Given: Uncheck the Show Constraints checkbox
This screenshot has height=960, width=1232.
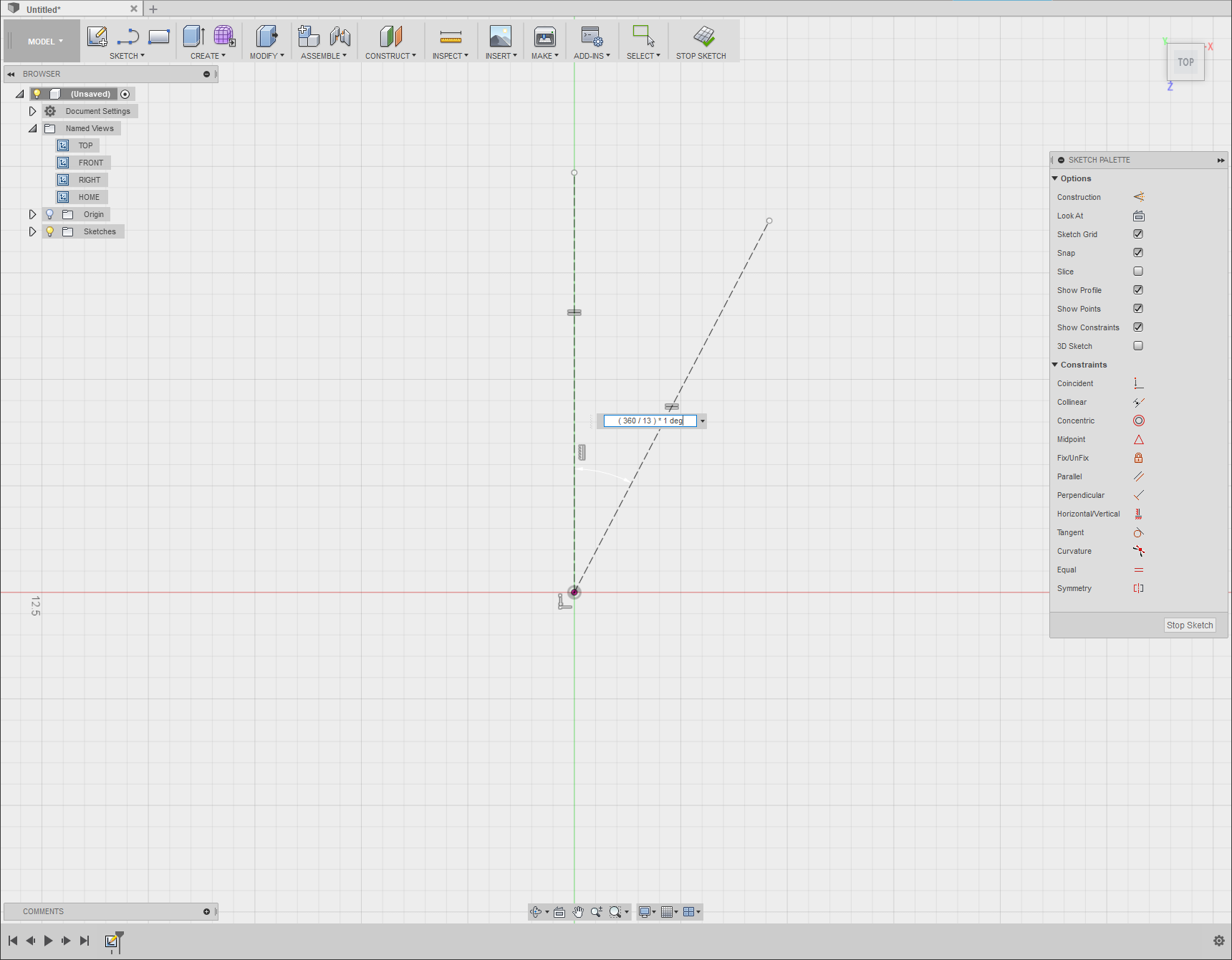Looking at the screenshot, I should [x=1138, y=327].
